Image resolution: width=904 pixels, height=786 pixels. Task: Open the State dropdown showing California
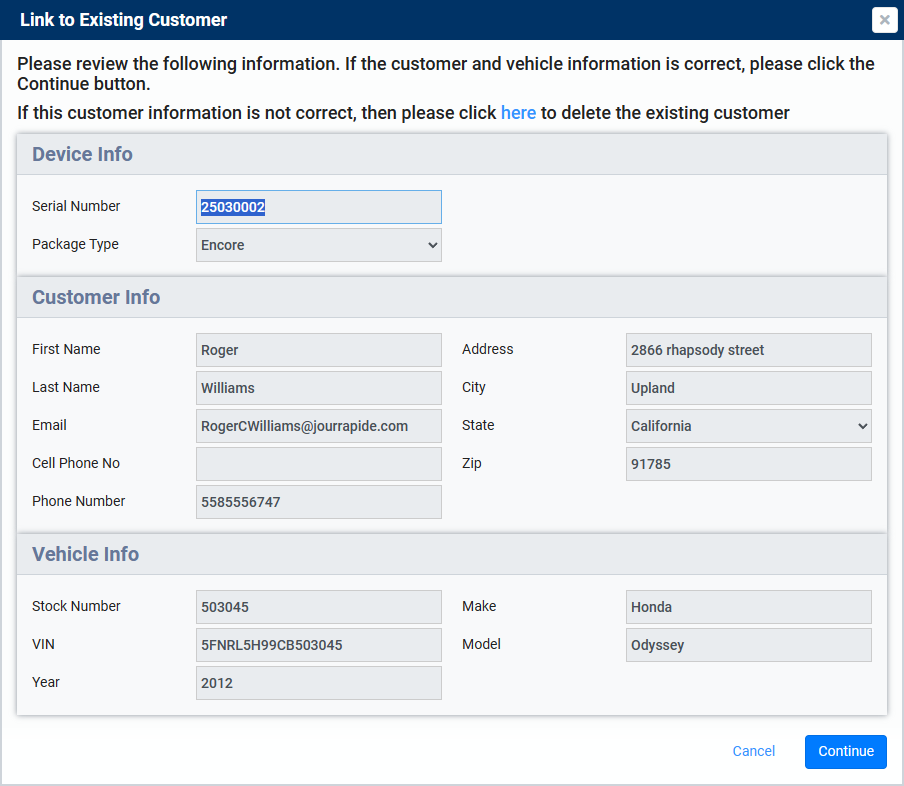point(748,425)
